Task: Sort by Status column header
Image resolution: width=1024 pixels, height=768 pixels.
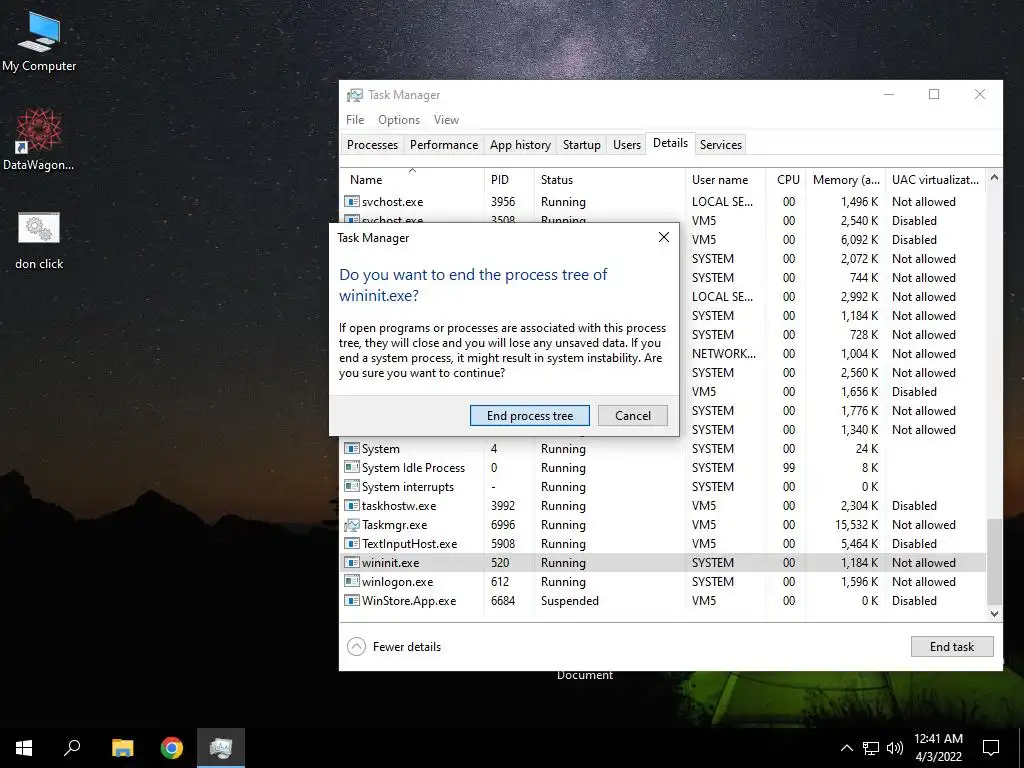Action: pyautogui.click(x=609, y=180)
